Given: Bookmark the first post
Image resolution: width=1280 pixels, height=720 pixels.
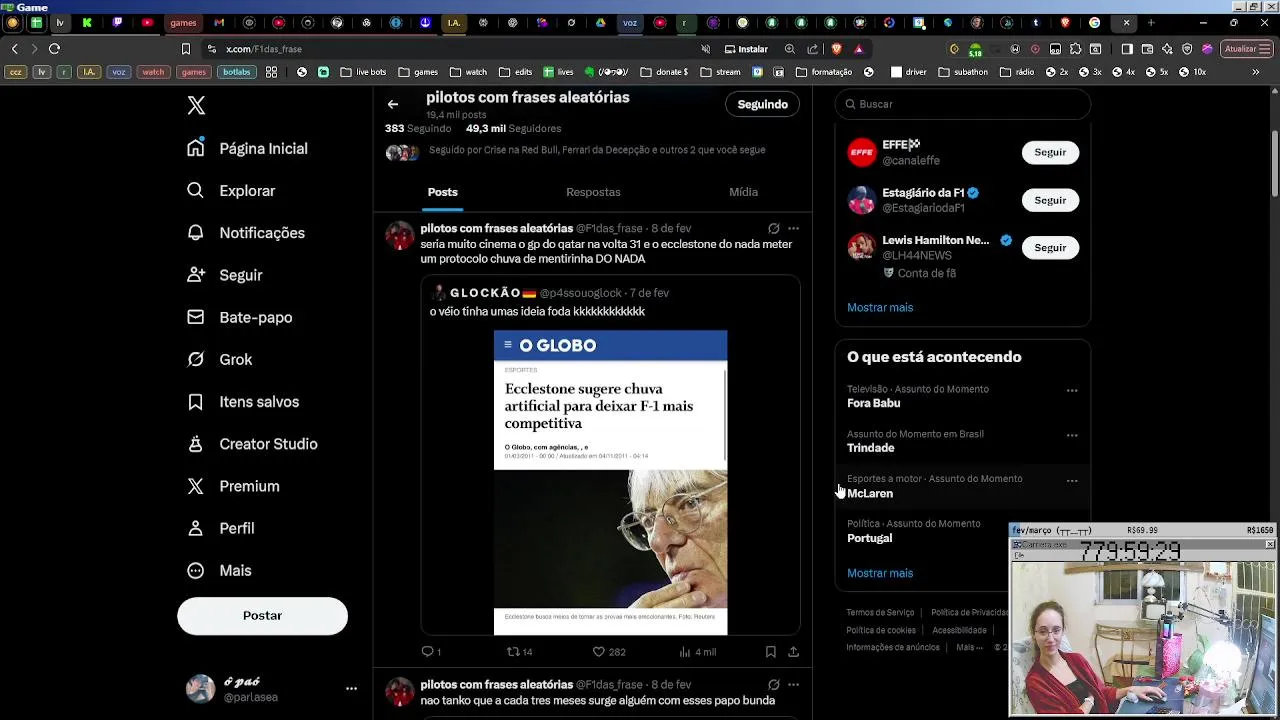Looking at the screenshot, I should point(770,652).
